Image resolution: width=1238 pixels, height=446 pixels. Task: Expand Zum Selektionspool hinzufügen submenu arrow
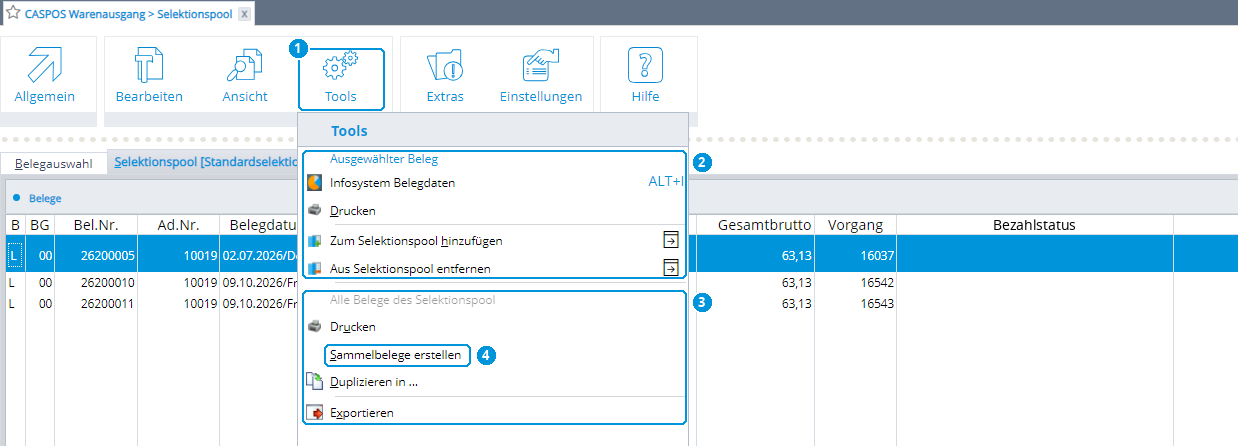(x=671, y=240)
